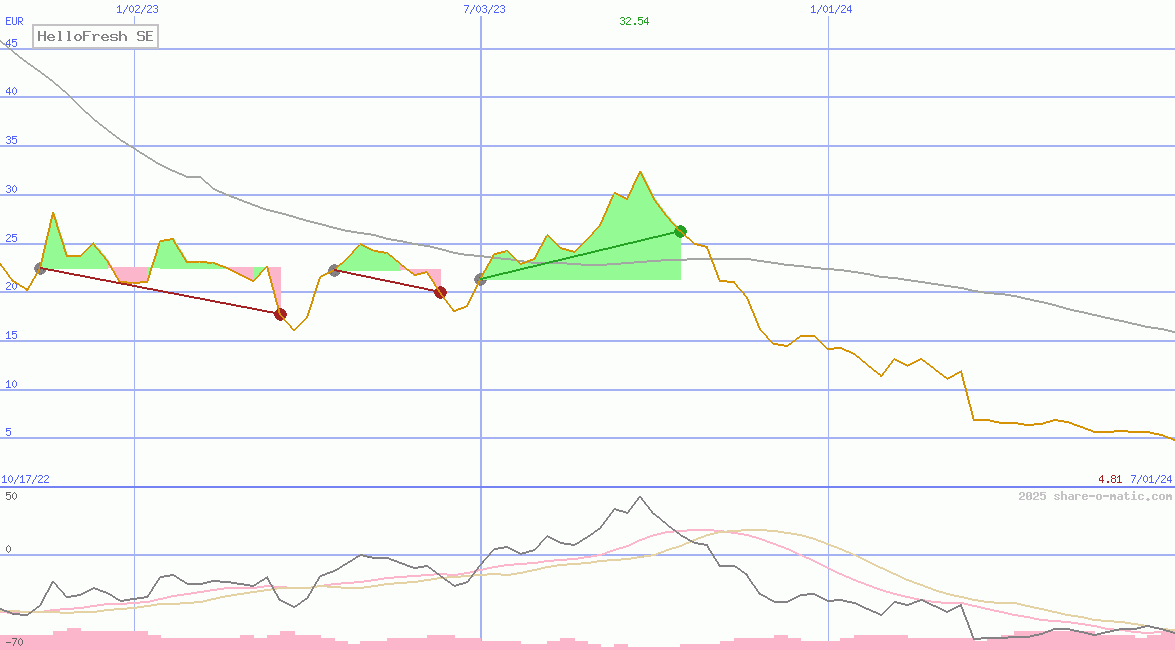The image size is (1175, 650).
Task: Click the green winning trade trend line
Action: pos(580,255)
